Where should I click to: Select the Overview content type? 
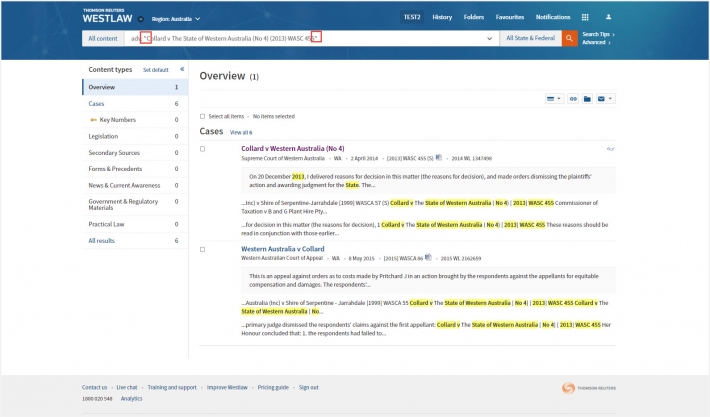[135, 87]
